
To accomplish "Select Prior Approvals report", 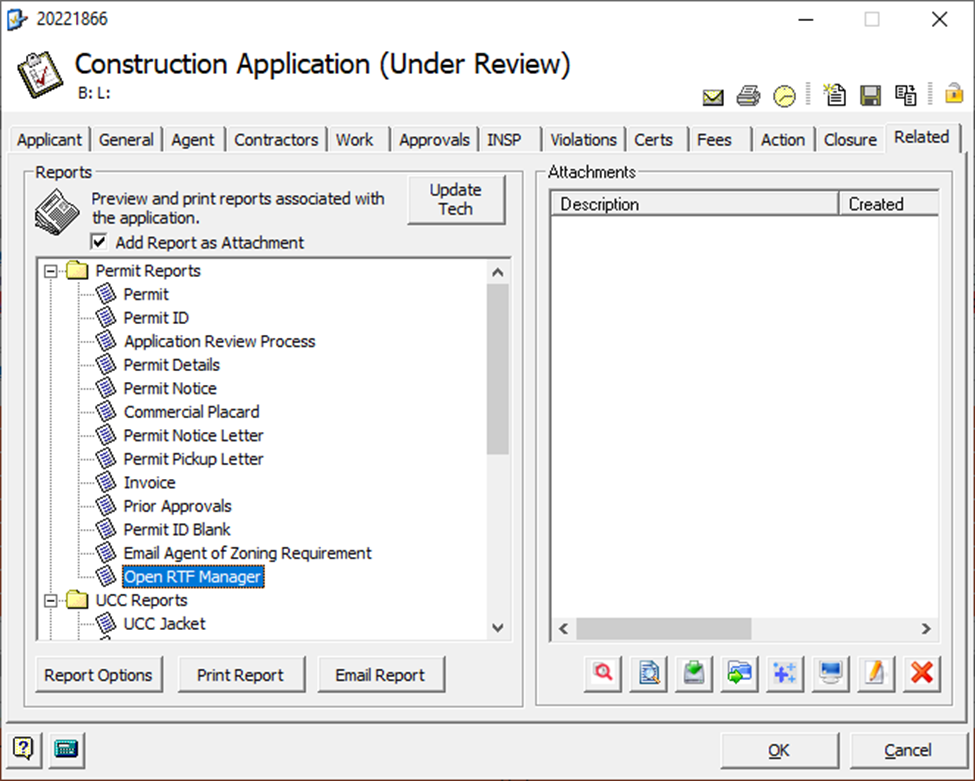I will coord(177,506).
